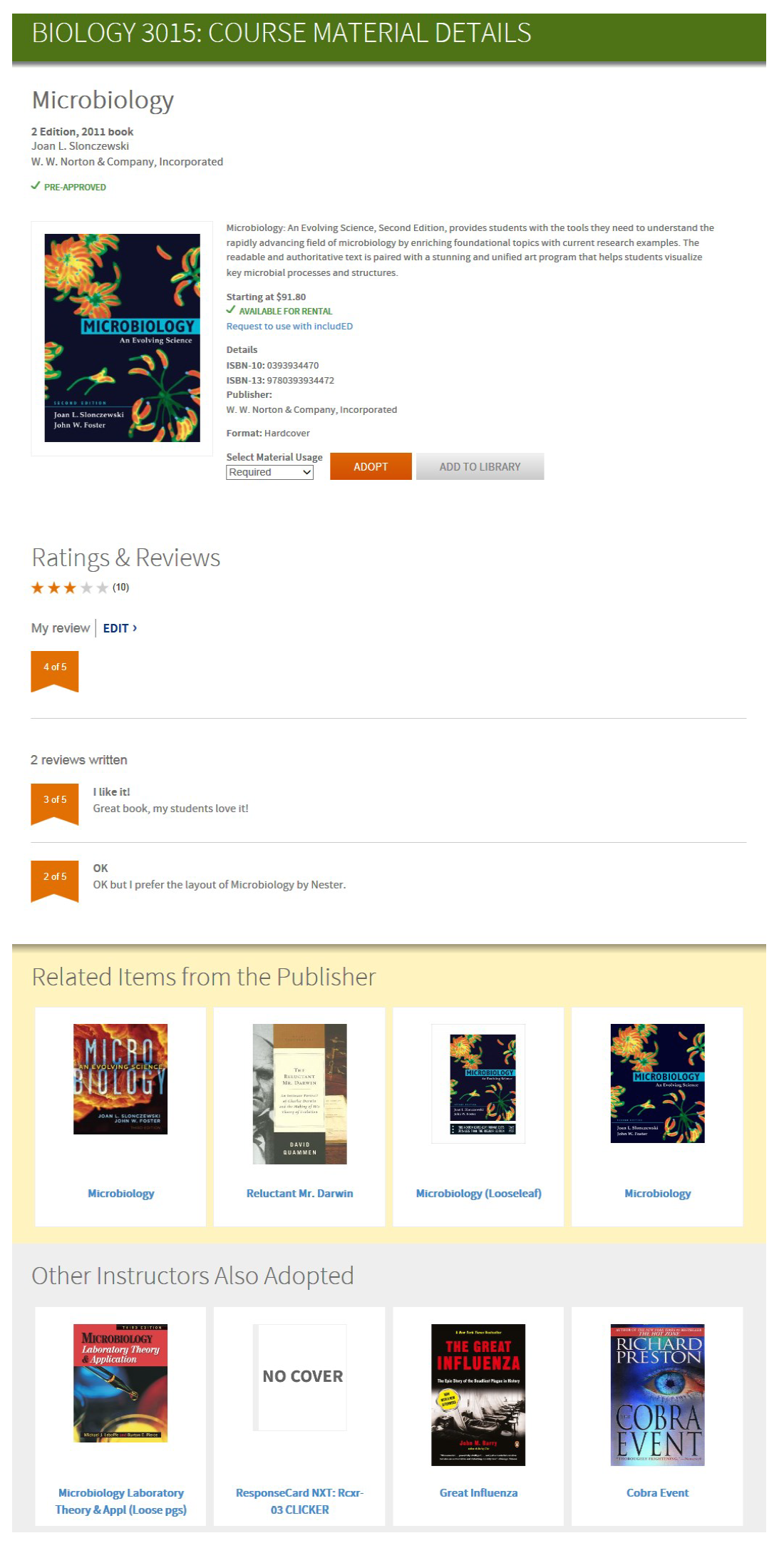
Task: Click the star rating under Ratings & Reviews
Action: (x=70, y=588)
